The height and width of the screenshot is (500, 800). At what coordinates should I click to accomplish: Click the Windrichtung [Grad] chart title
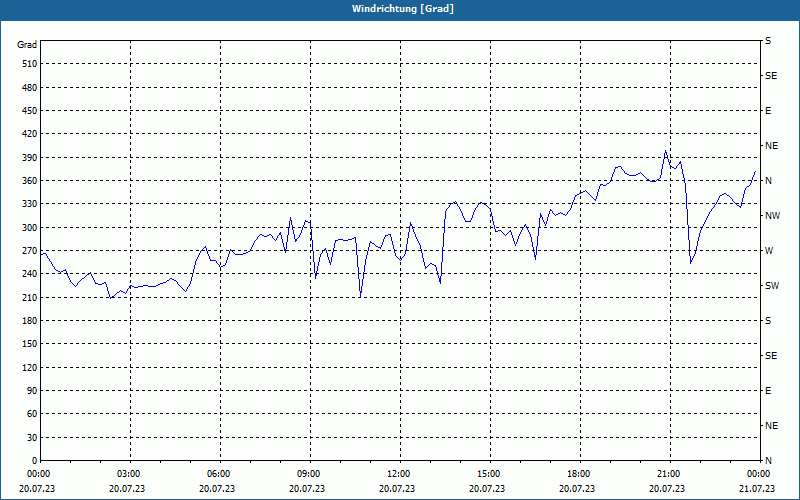coord(403,9)
